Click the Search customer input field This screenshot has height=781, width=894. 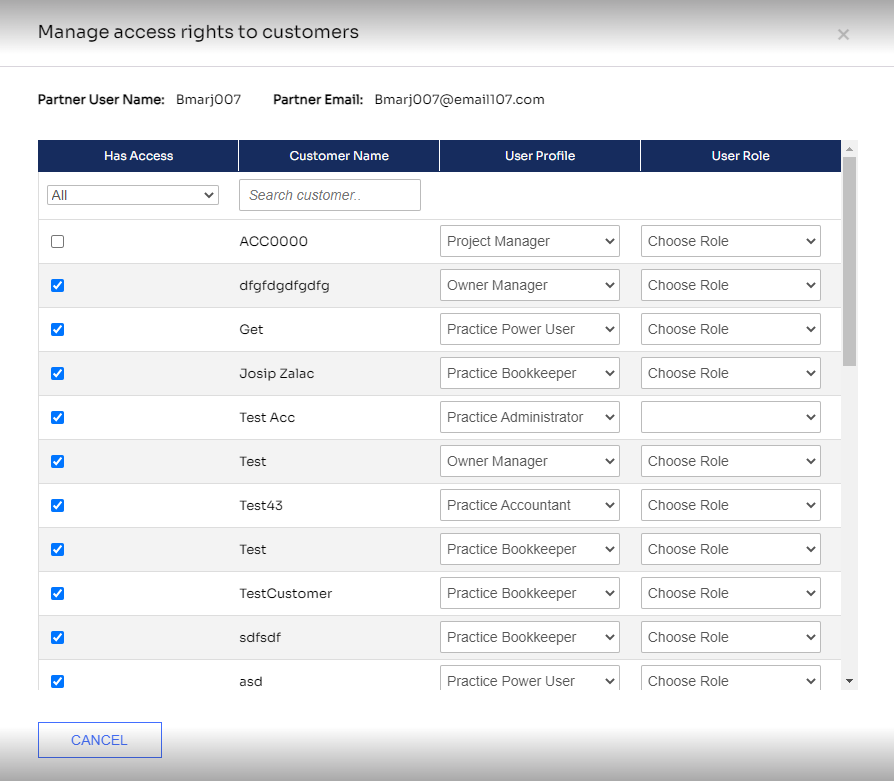pos(330,195)
